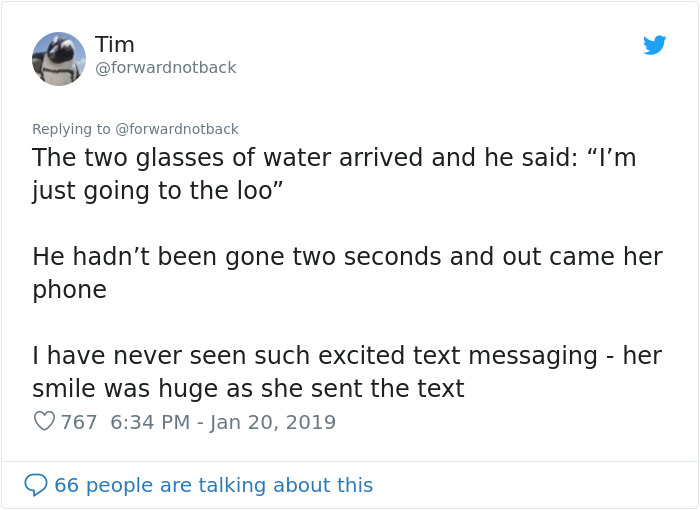
Task: Click the @forwardnotback handle under Tim
Action: coord(165,68)
